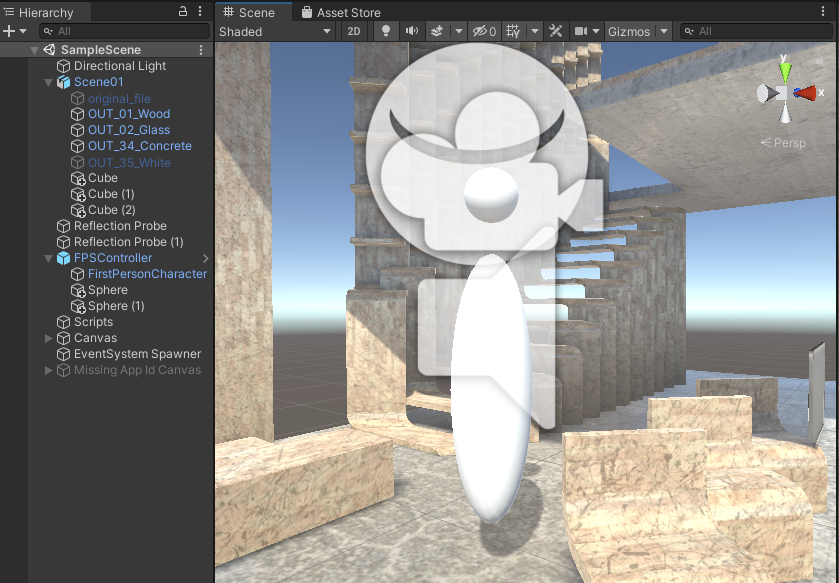Toggle scene lighting with the lightbulb icon
The image size is (839, 583).
coord(386,31)
